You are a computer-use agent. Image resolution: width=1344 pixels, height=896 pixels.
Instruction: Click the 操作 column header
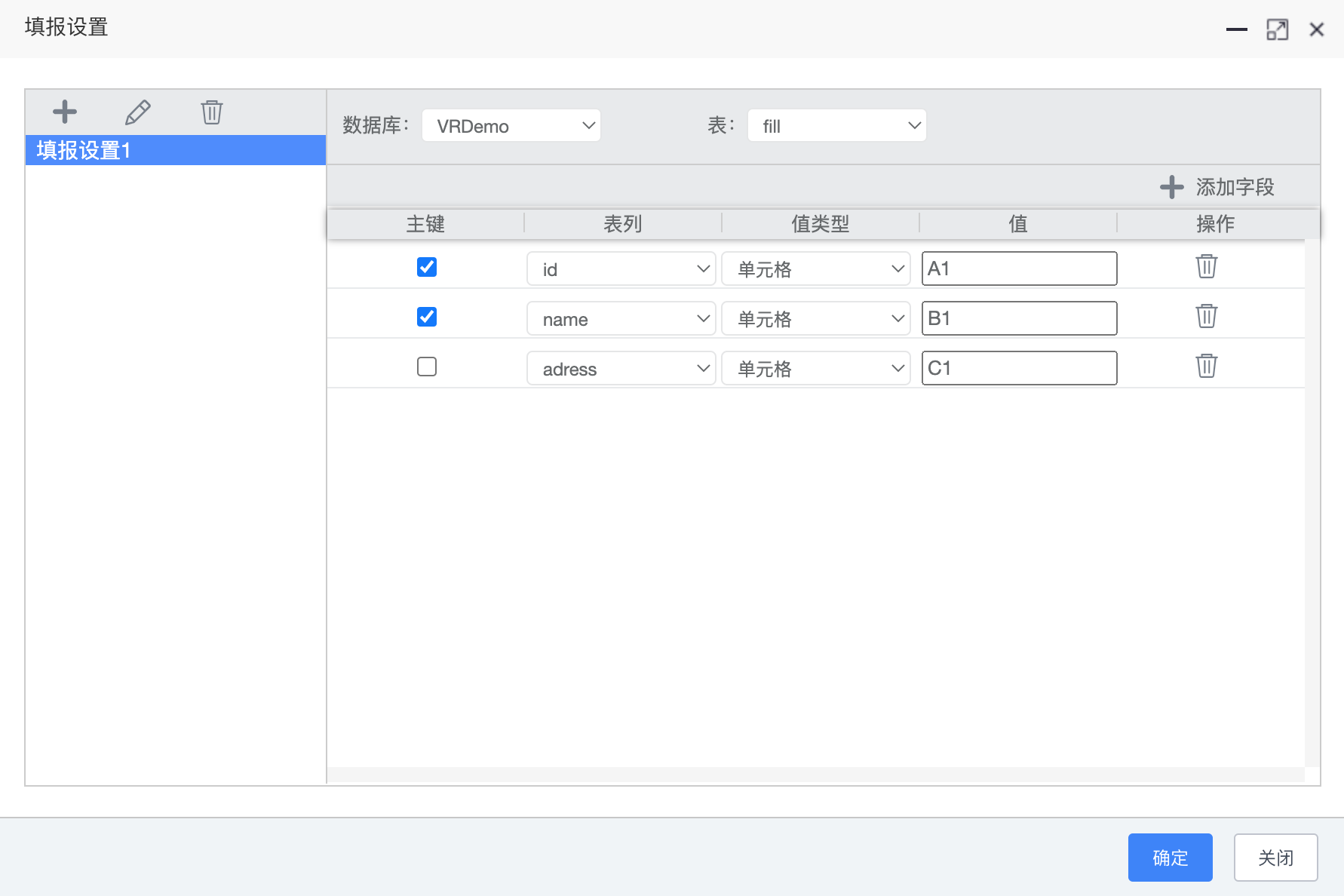[x=1216, y=224]
